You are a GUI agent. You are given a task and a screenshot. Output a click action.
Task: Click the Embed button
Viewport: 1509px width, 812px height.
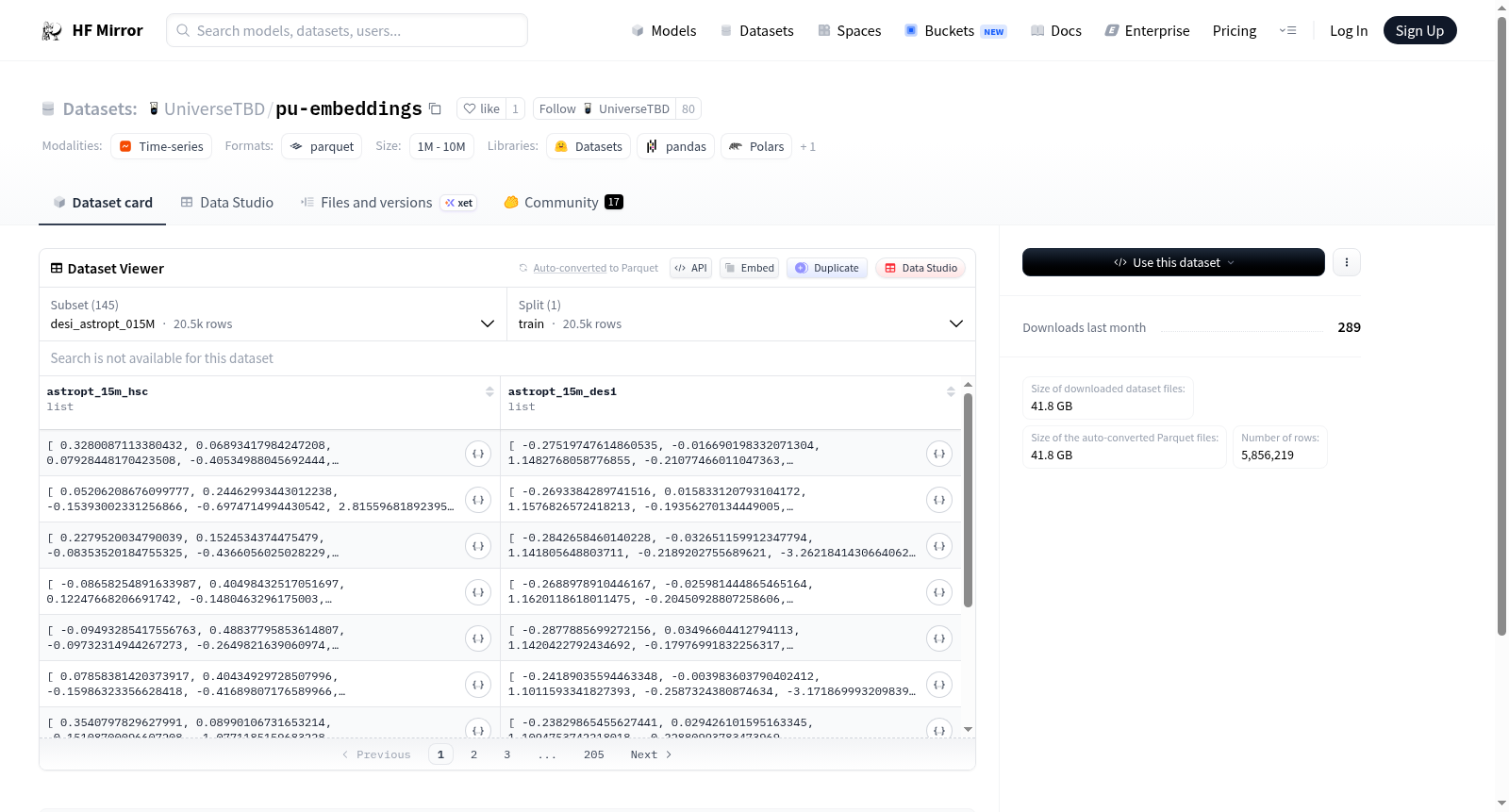(748, 268)
